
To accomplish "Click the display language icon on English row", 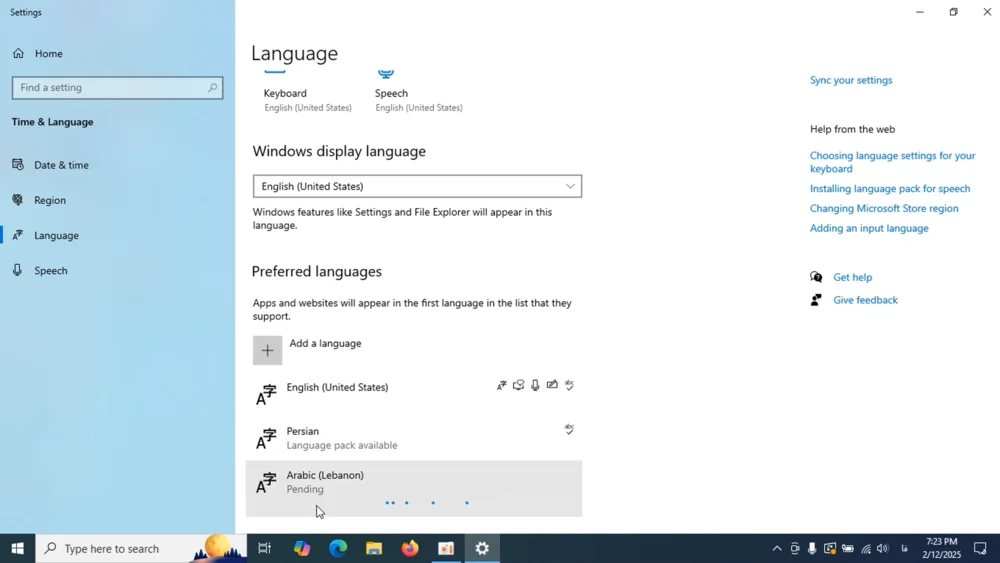I will 502,385.
